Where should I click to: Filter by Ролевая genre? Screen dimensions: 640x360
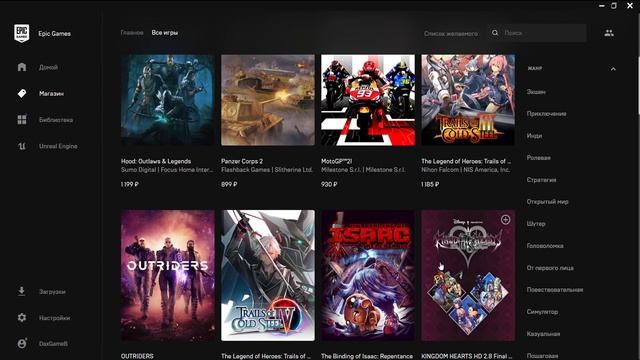coord(538,158)
